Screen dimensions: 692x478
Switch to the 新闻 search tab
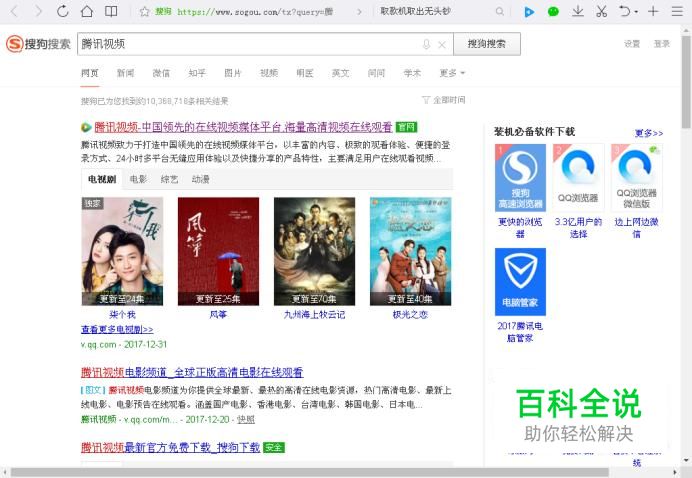(125, 73)
